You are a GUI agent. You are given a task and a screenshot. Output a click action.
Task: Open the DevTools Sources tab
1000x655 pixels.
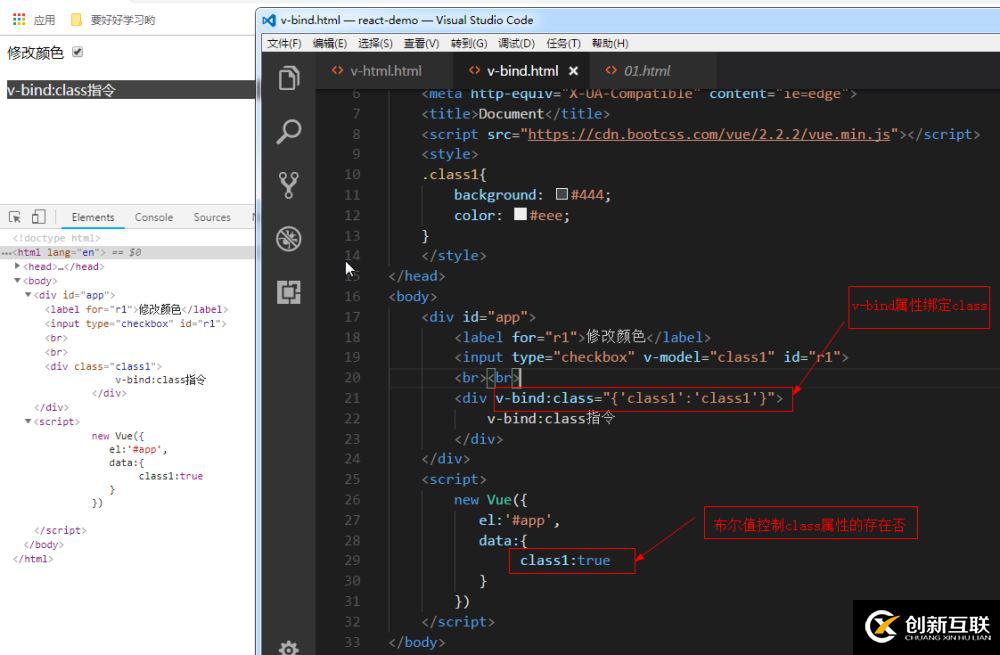pos(212,217)
